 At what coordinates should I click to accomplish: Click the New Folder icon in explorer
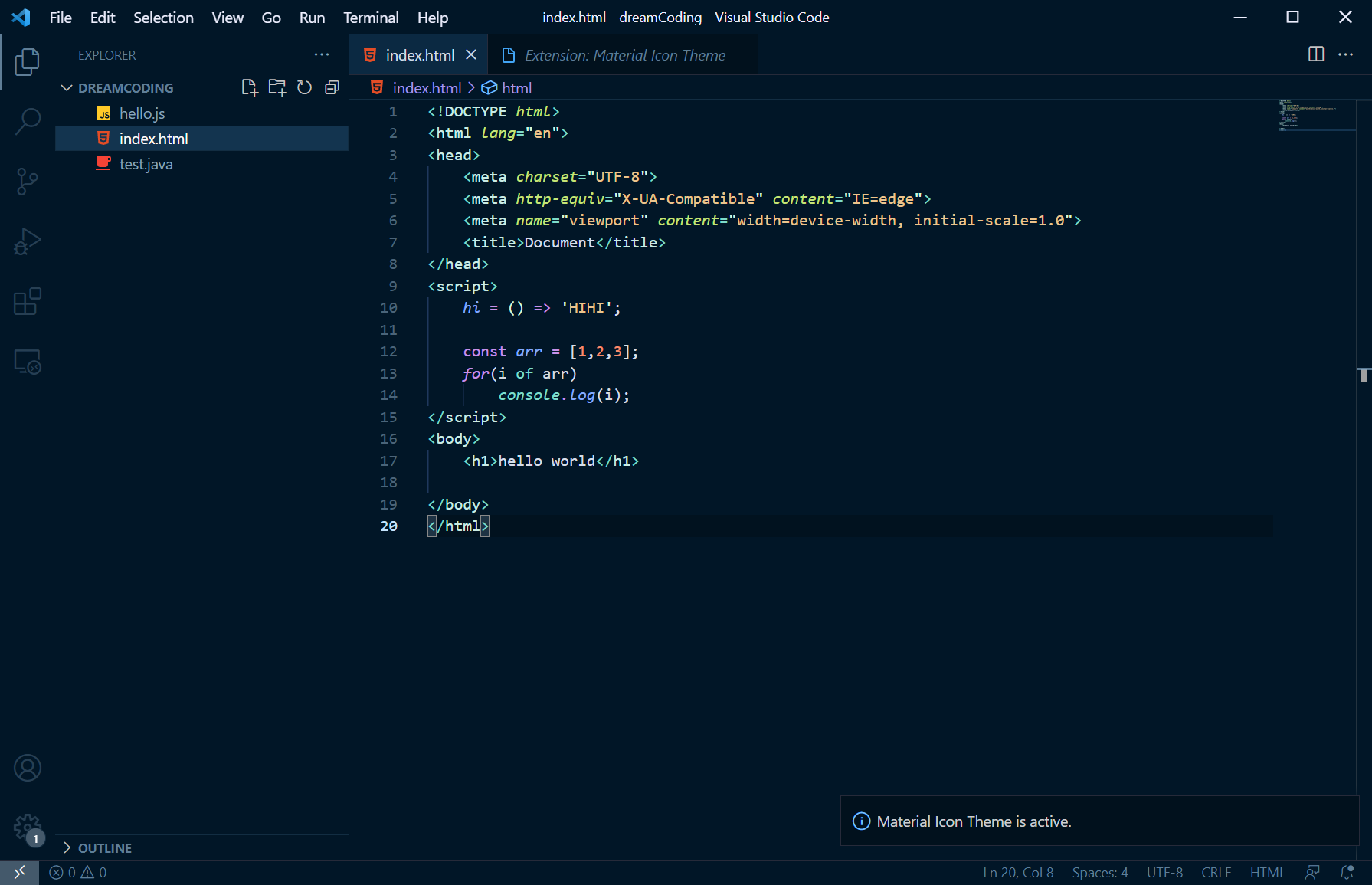277,87
